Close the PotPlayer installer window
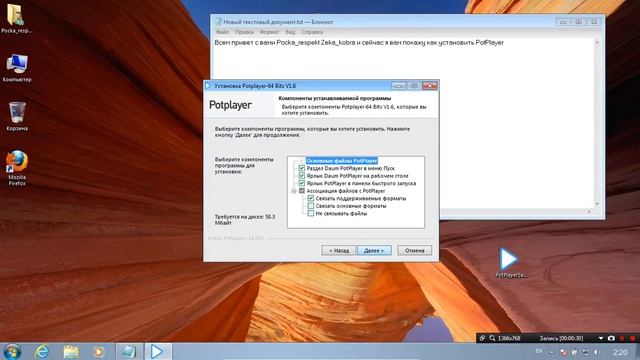 (x=429, y=86)
